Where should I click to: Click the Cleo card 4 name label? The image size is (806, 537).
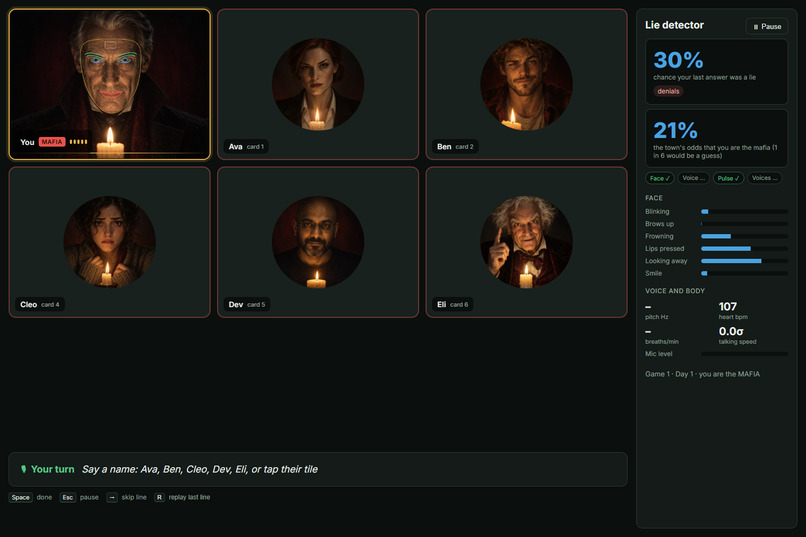tap(40, 305)
